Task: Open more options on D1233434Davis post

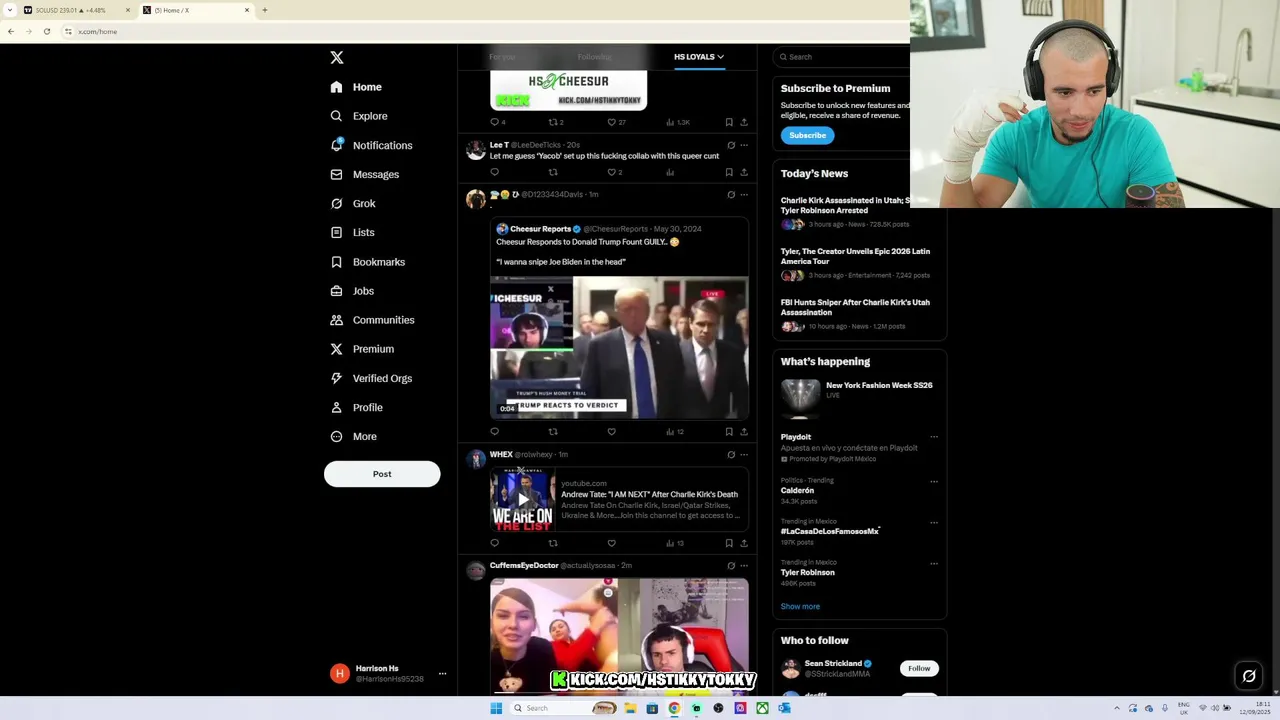Action: click(744, 194)
